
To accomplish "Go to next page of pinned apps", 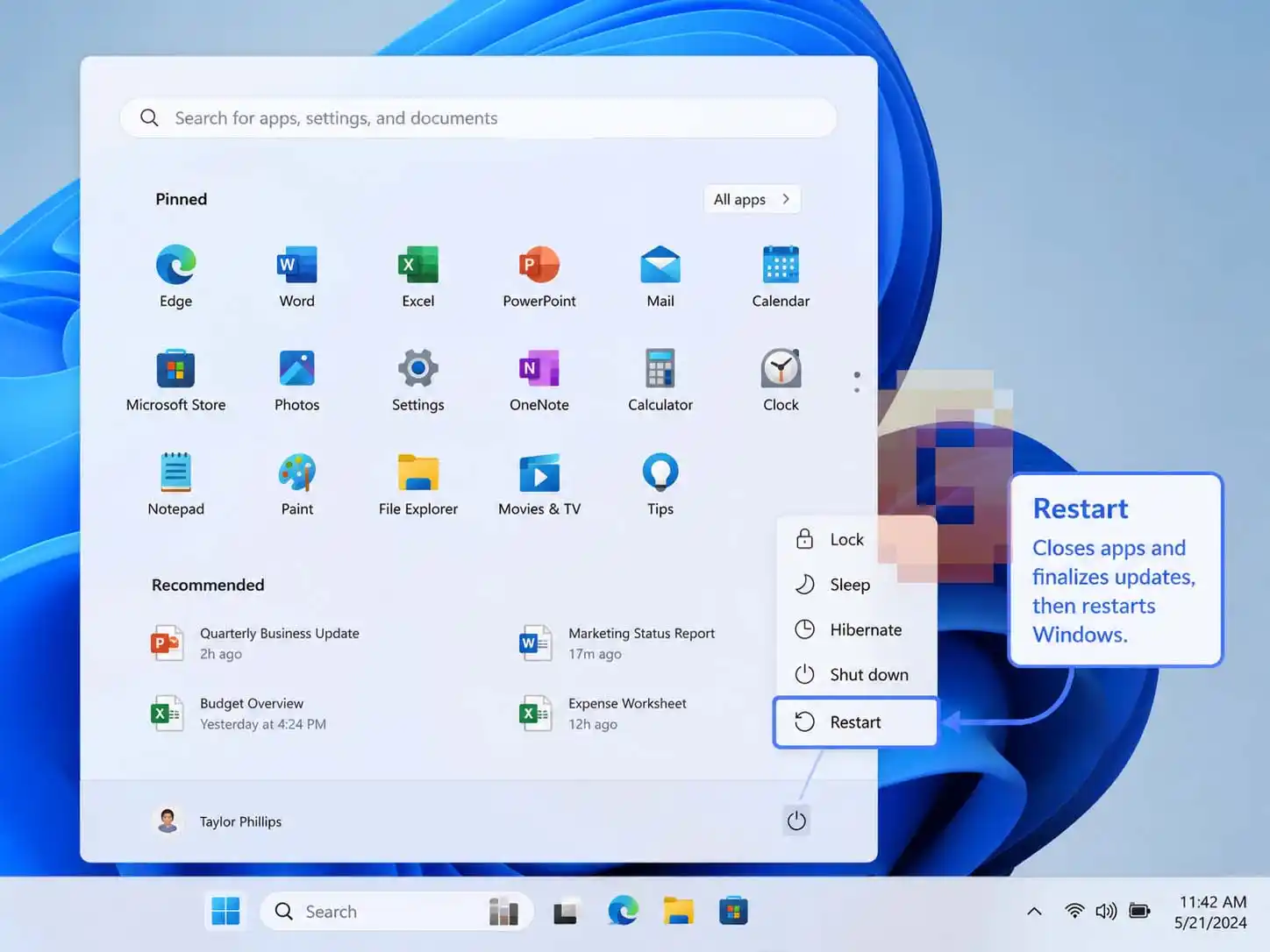I will coord(857,389).
